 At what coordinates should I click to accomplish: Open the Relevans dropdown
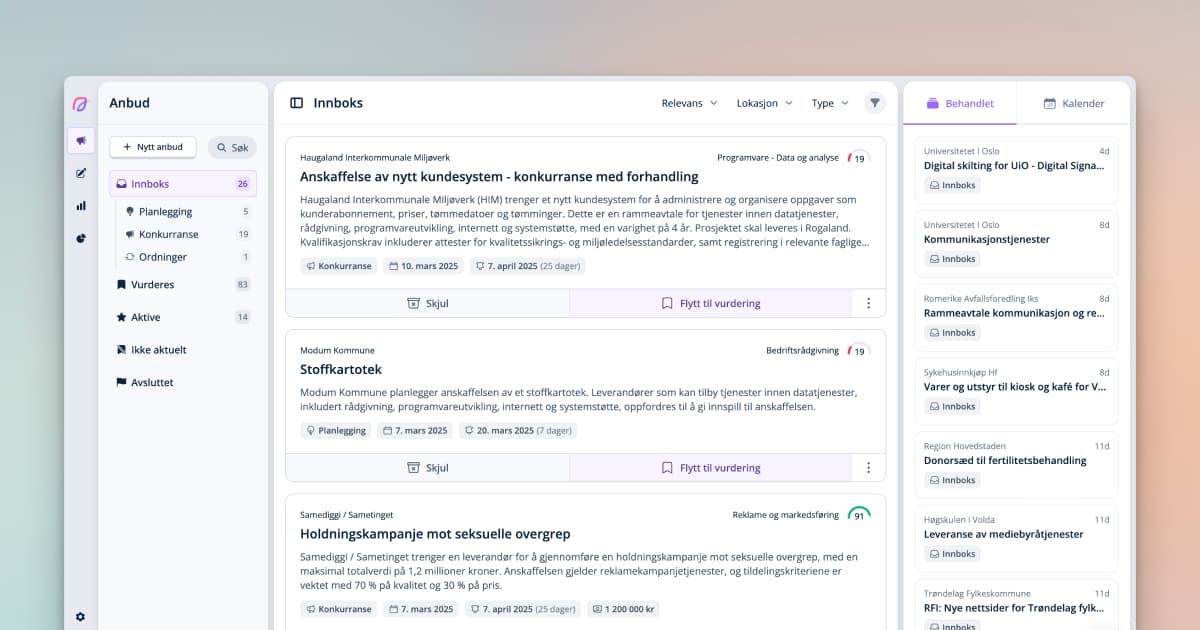688,102
